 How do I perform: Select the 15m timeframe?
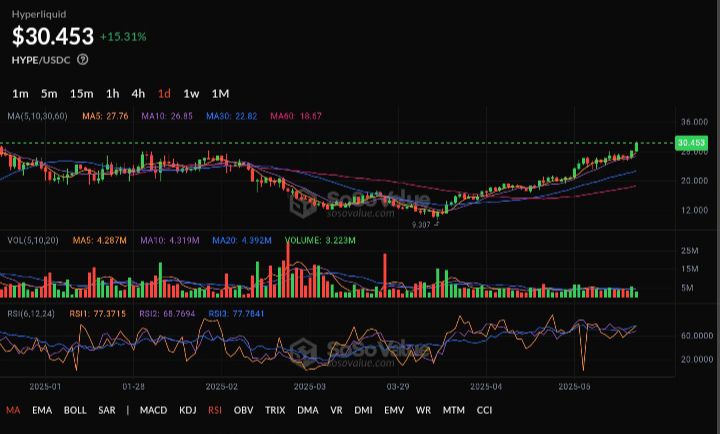(81, 94)
